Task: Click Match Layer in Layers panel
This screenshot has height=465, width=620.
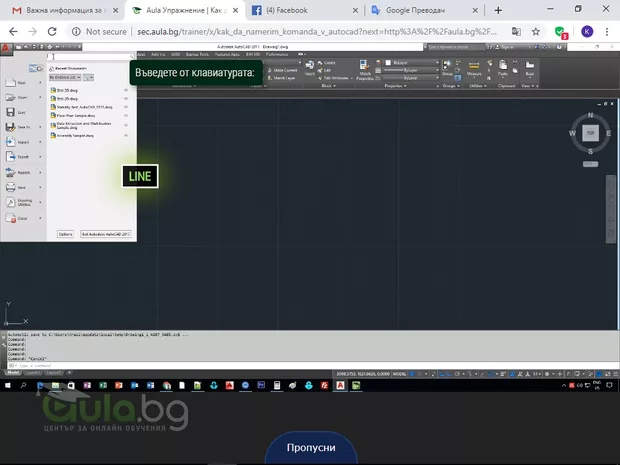Action: [x=281, y=78]
